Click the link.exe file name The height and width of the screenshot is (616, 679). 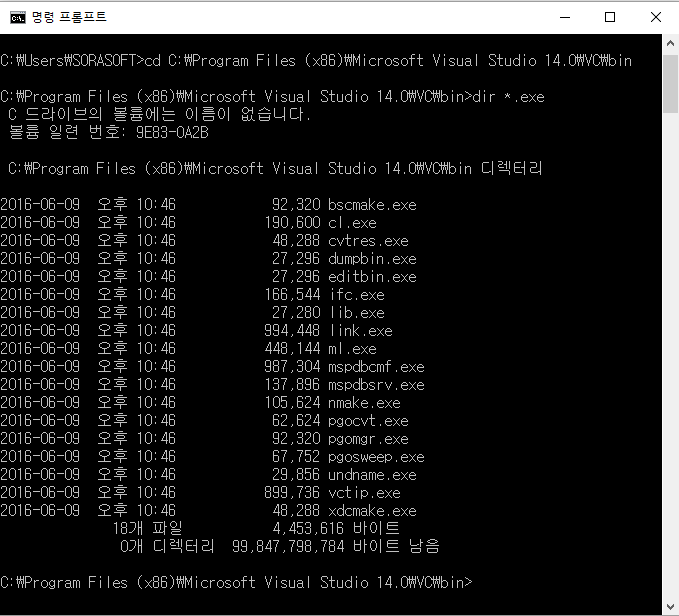[x=361, y=331]
